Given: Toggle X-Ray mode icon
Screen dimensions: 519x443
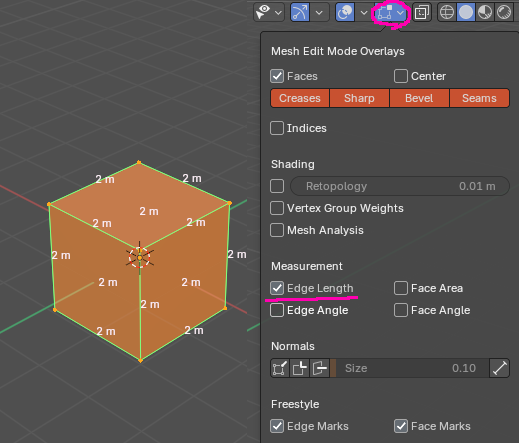Looking at the screenshot, I should point(422,13).
